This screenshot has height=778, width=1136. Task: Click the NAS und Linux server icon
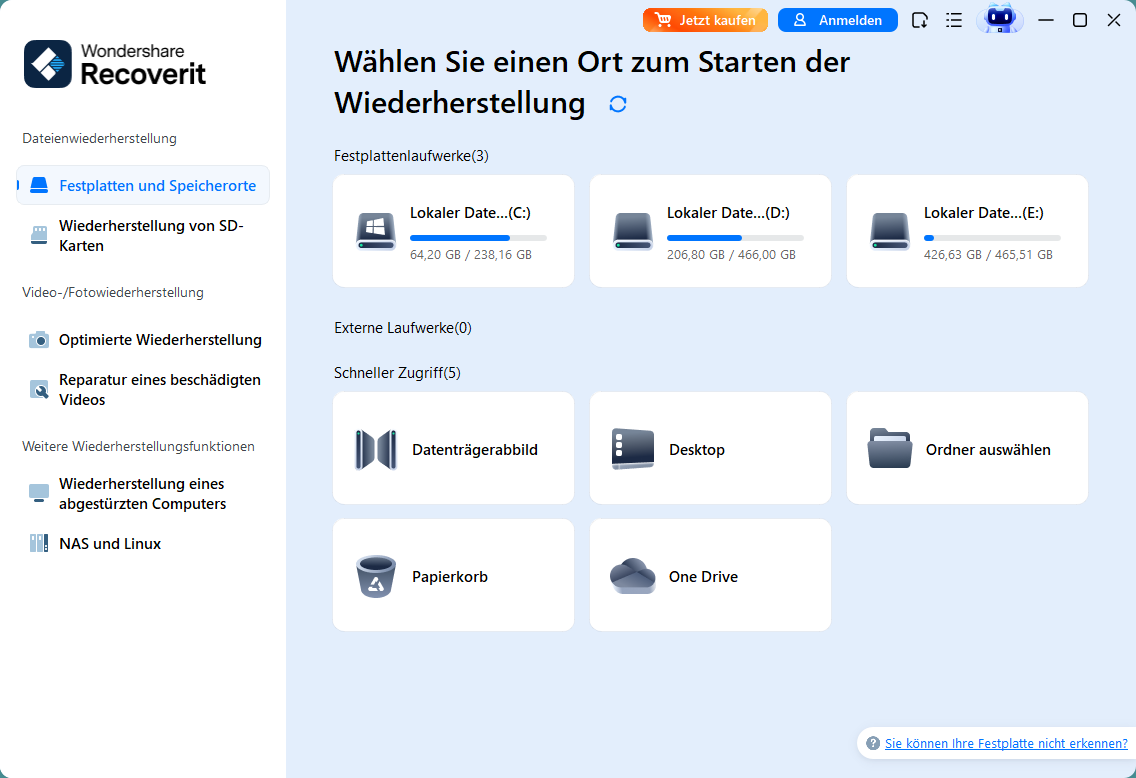pyautogui.click(x=38, y=543)
